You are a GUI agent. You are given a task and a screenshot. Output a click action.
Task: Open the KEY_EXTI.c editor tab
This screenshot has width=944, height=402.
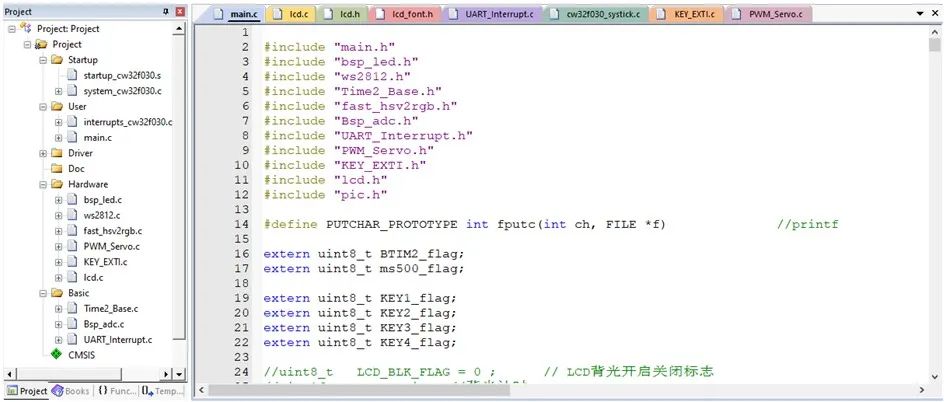click(688, 14)
